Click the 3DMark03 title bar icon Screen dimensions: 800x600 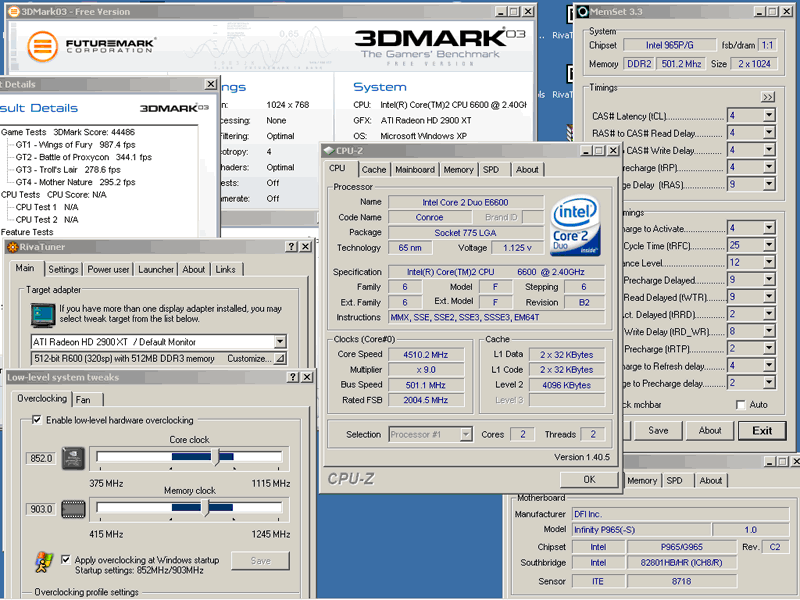coord(14,11)
